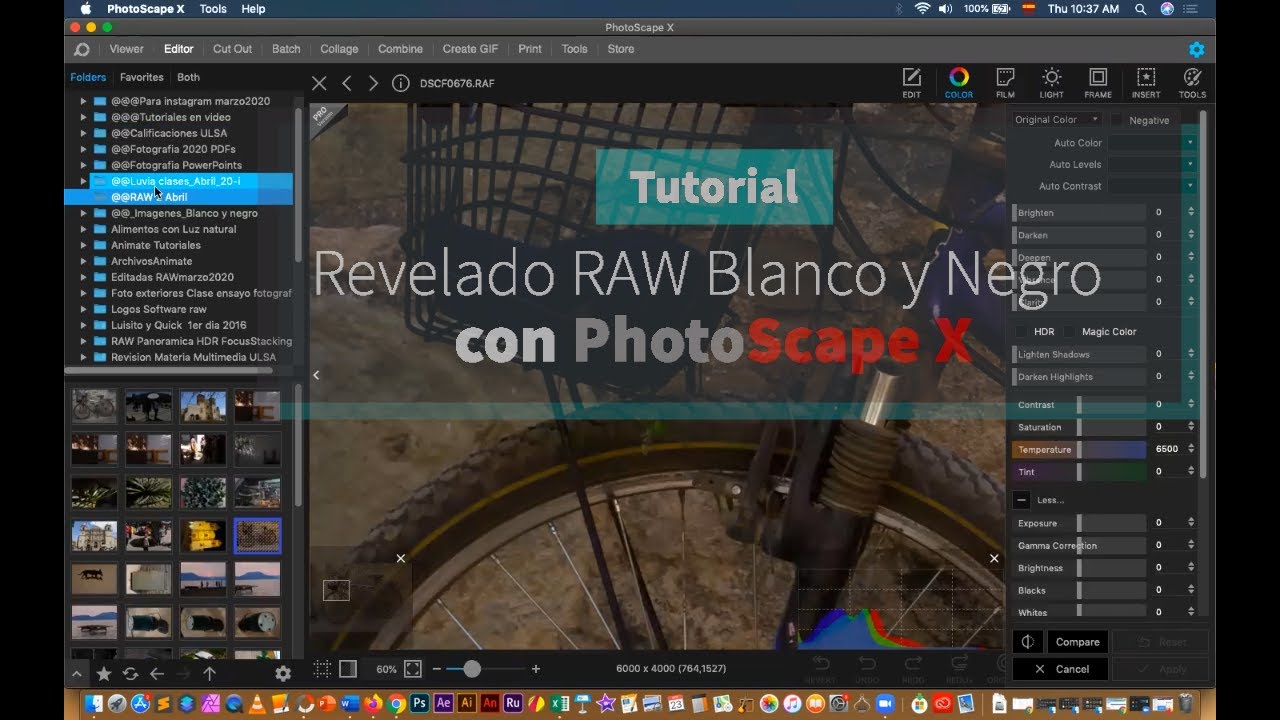Viewport: 1280px width, 720px height.
Task: Show image info for DSCF0676.RAF
Action: 400,83
